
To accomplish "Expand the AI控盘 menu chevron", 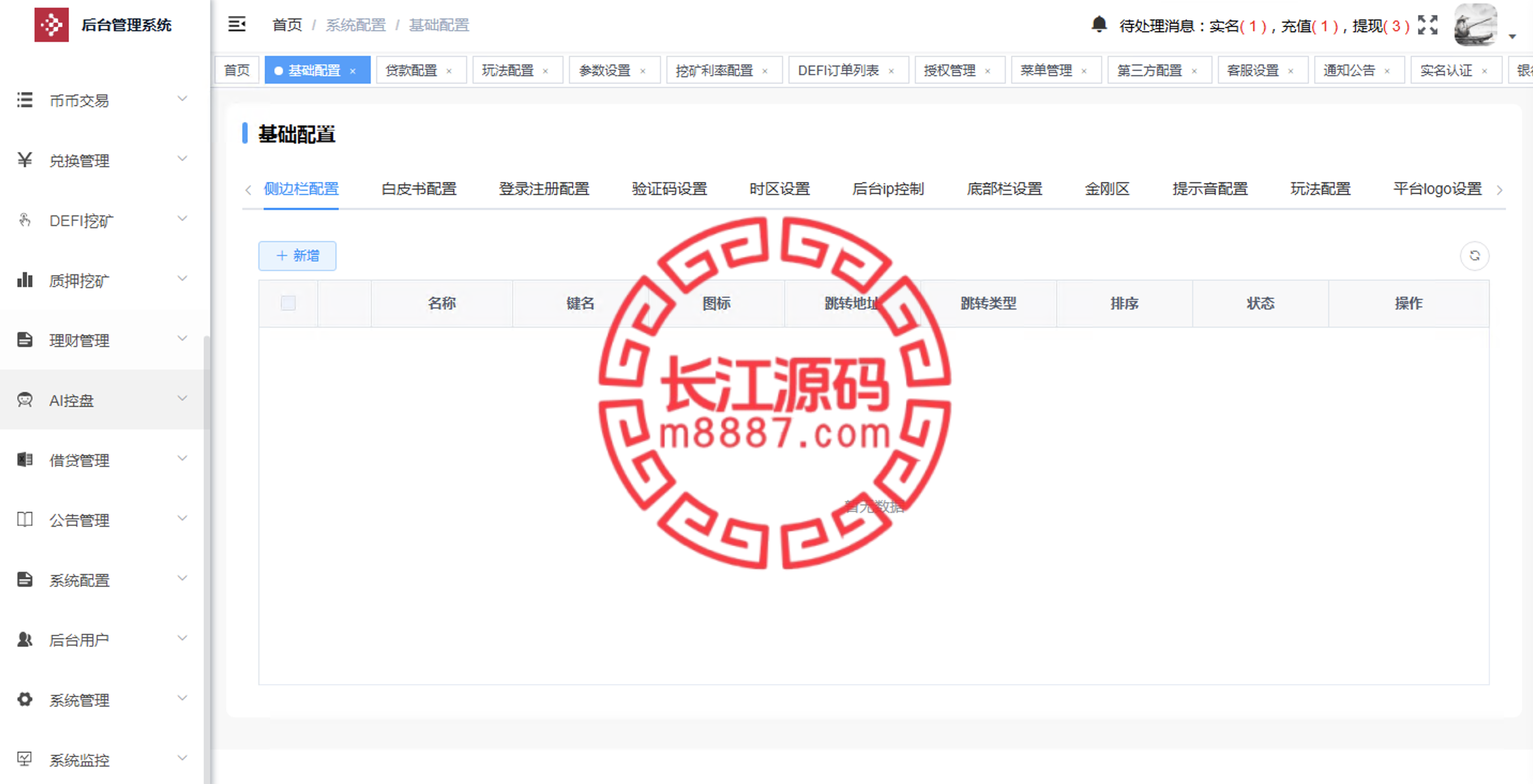I will click(183, 398).
